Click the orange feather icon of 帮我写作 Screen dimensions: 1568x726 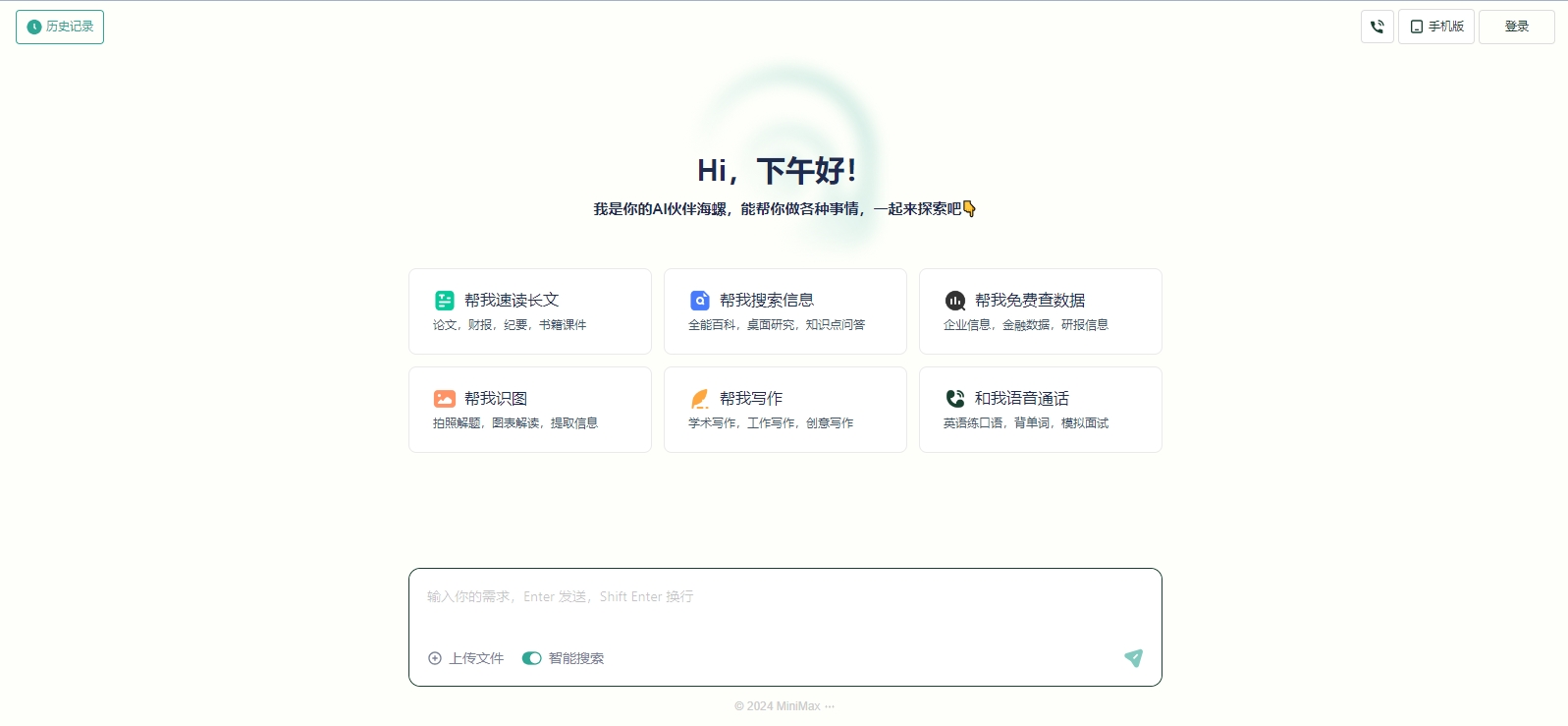tap(700, 399)
